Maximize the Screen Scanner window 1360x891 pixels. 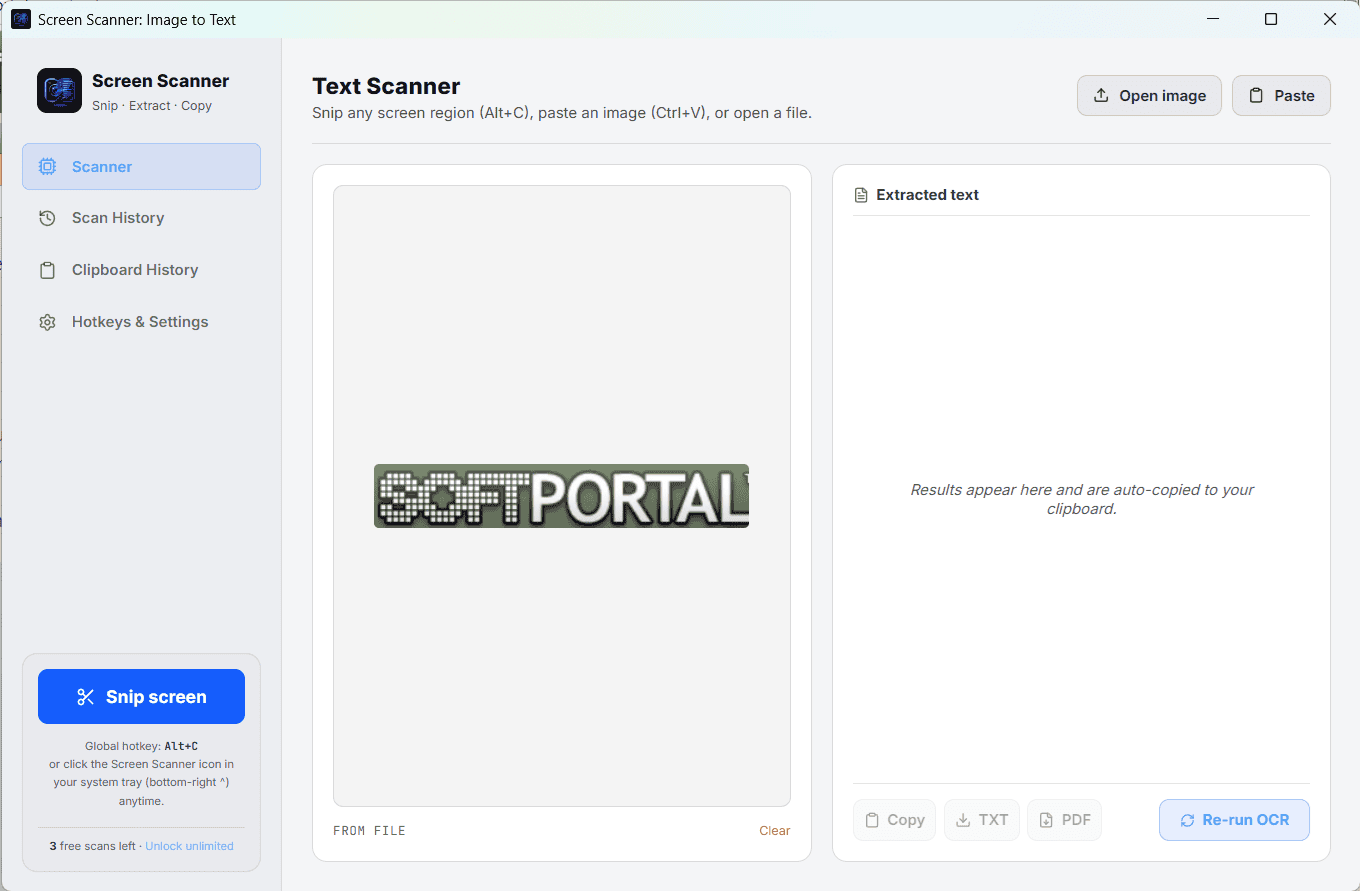1271,19
